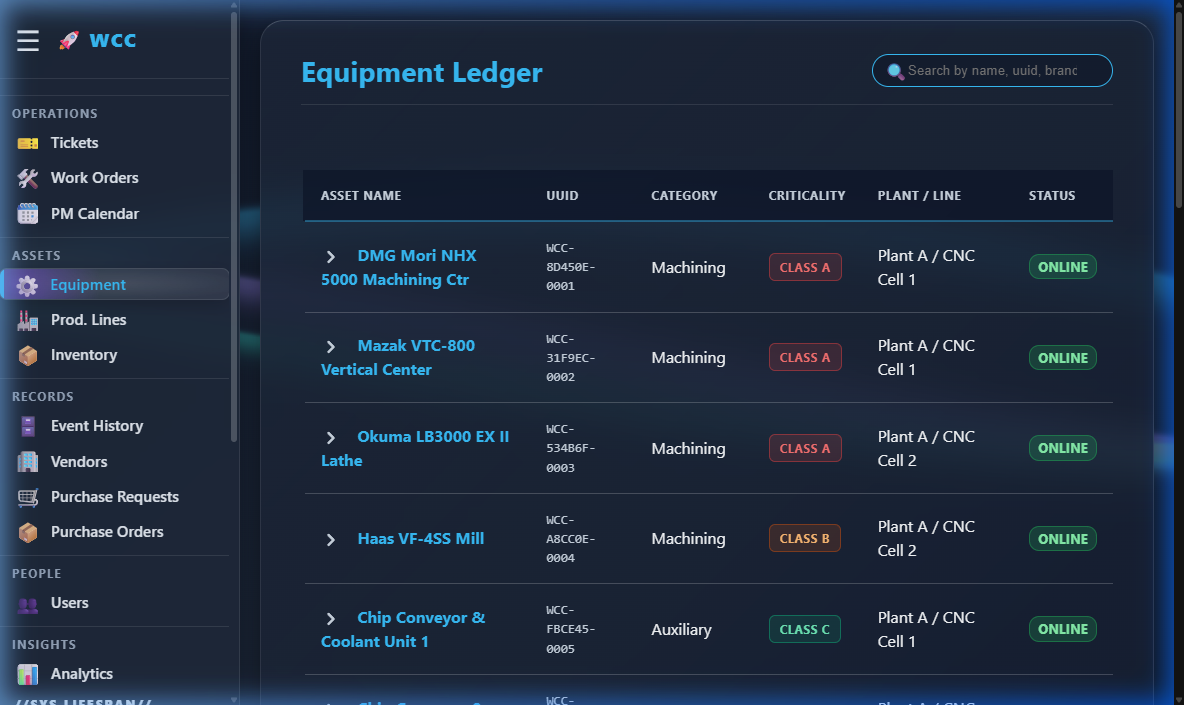
Task: Click the Event History cabinet icon
Action: 28,426
